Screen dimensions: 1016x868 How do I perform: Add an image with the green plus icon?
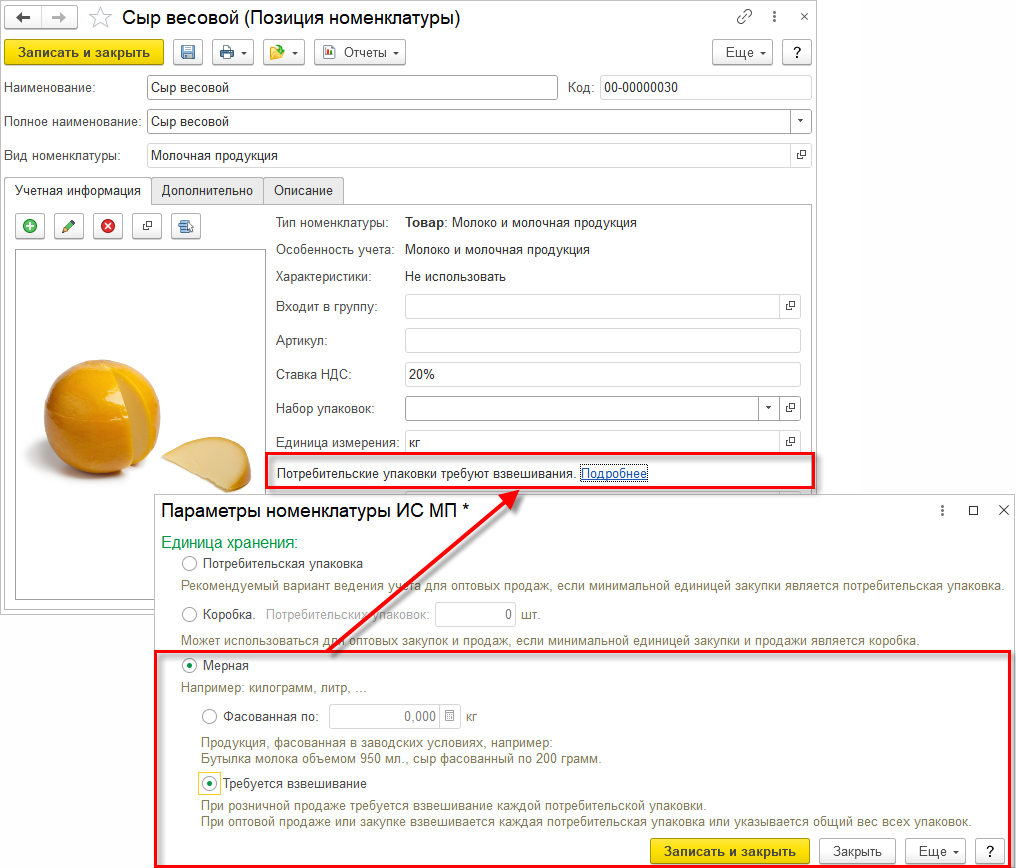pos(30,226)
